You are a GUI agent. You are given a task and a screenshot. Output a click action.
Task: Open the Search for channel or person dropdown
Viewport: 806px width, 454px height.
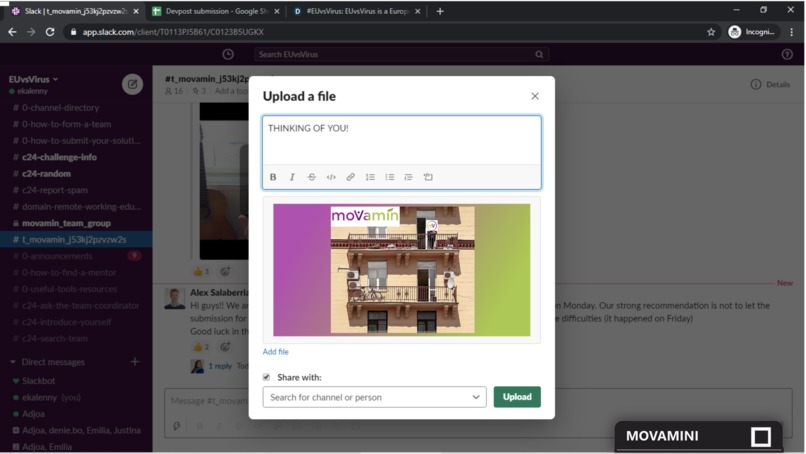374,397
